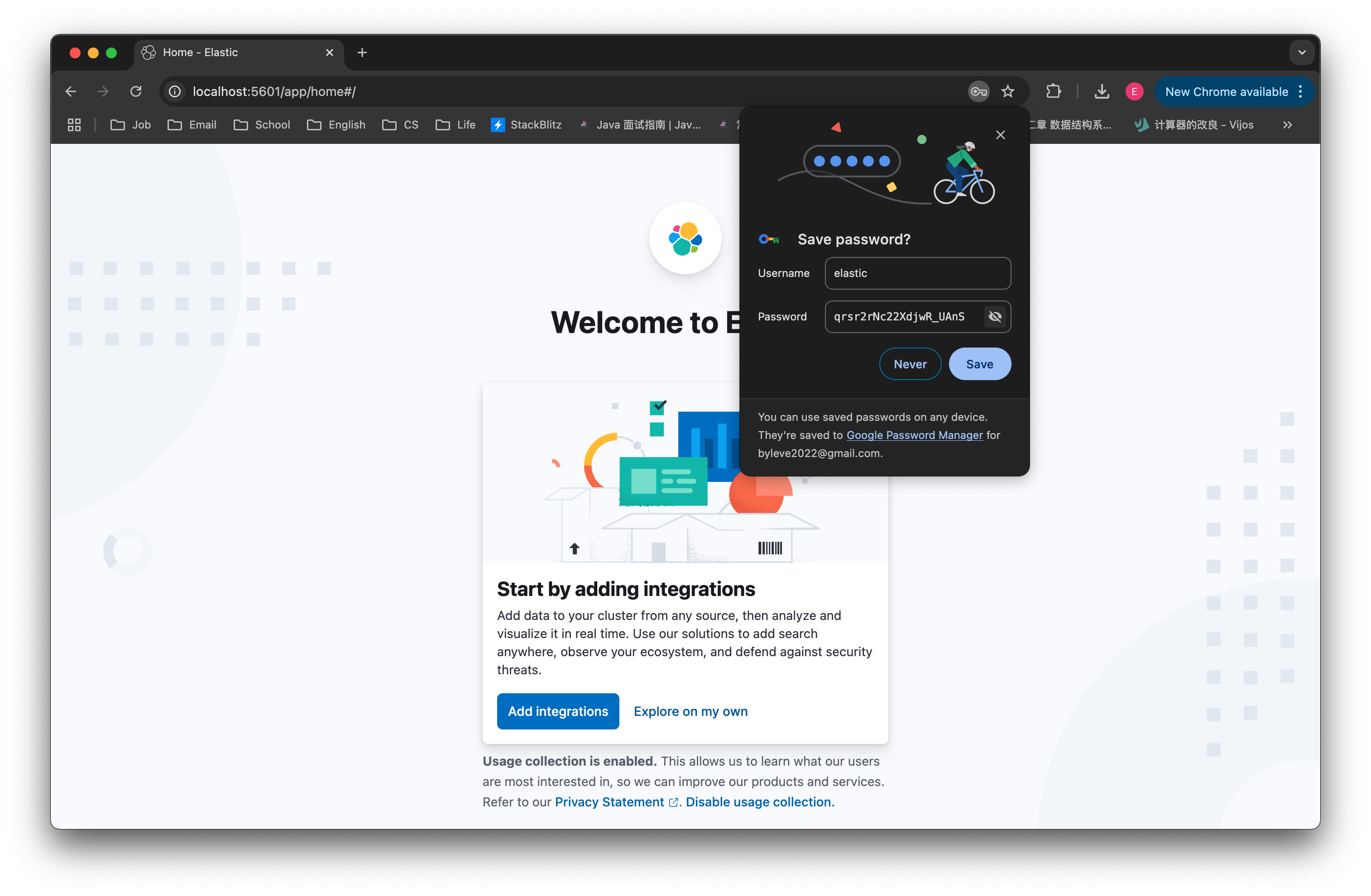Screen dimensions: 1371x896
Task: Open the Downloads icon
Action: [1102, 91]
